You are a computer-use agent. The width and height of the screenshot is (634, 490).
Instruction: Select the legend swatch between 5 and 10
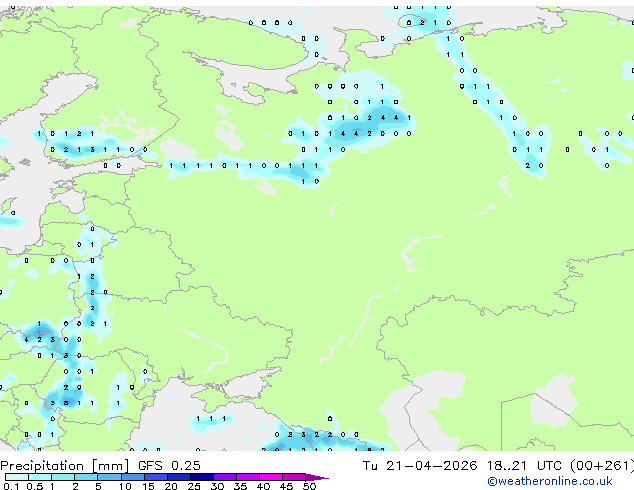tap(109, 477)
